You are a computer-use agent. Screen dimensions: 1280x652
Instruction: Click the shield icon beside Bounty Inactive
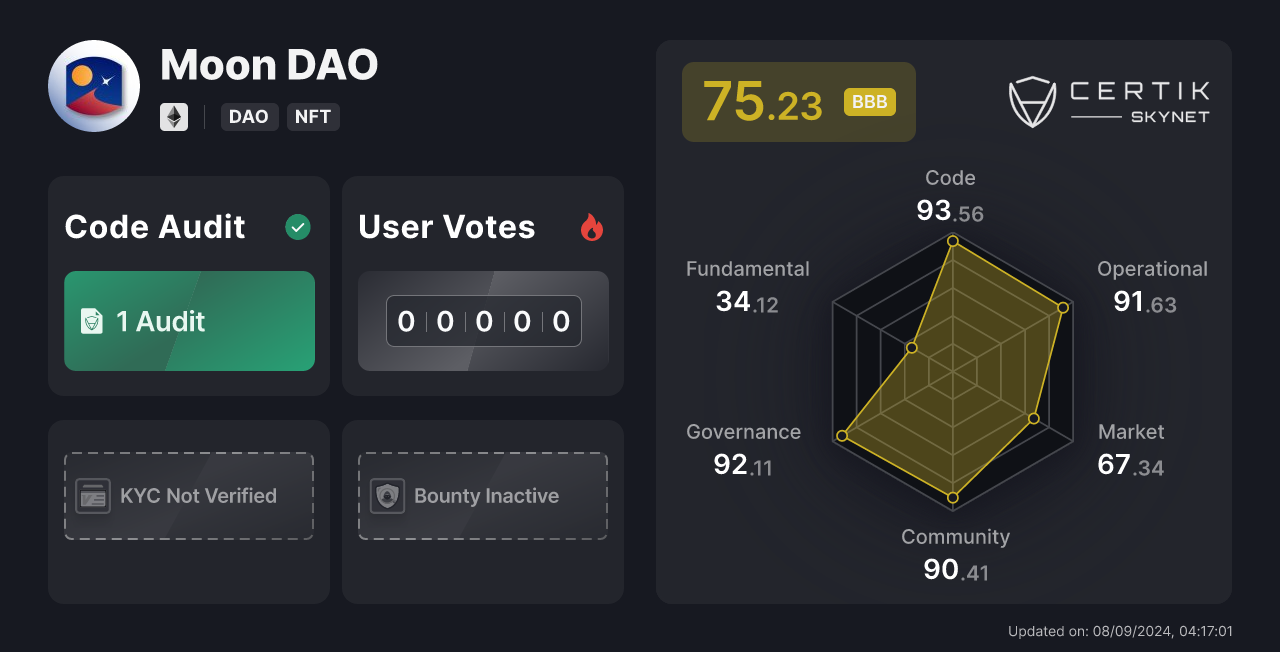(x=387, y=495)
